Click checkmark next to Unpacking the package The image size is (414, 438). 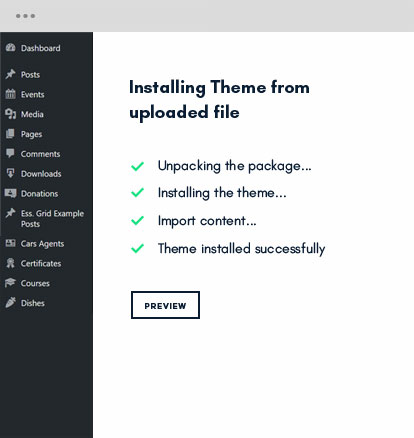pyautogui.click(x=137, y=166)
